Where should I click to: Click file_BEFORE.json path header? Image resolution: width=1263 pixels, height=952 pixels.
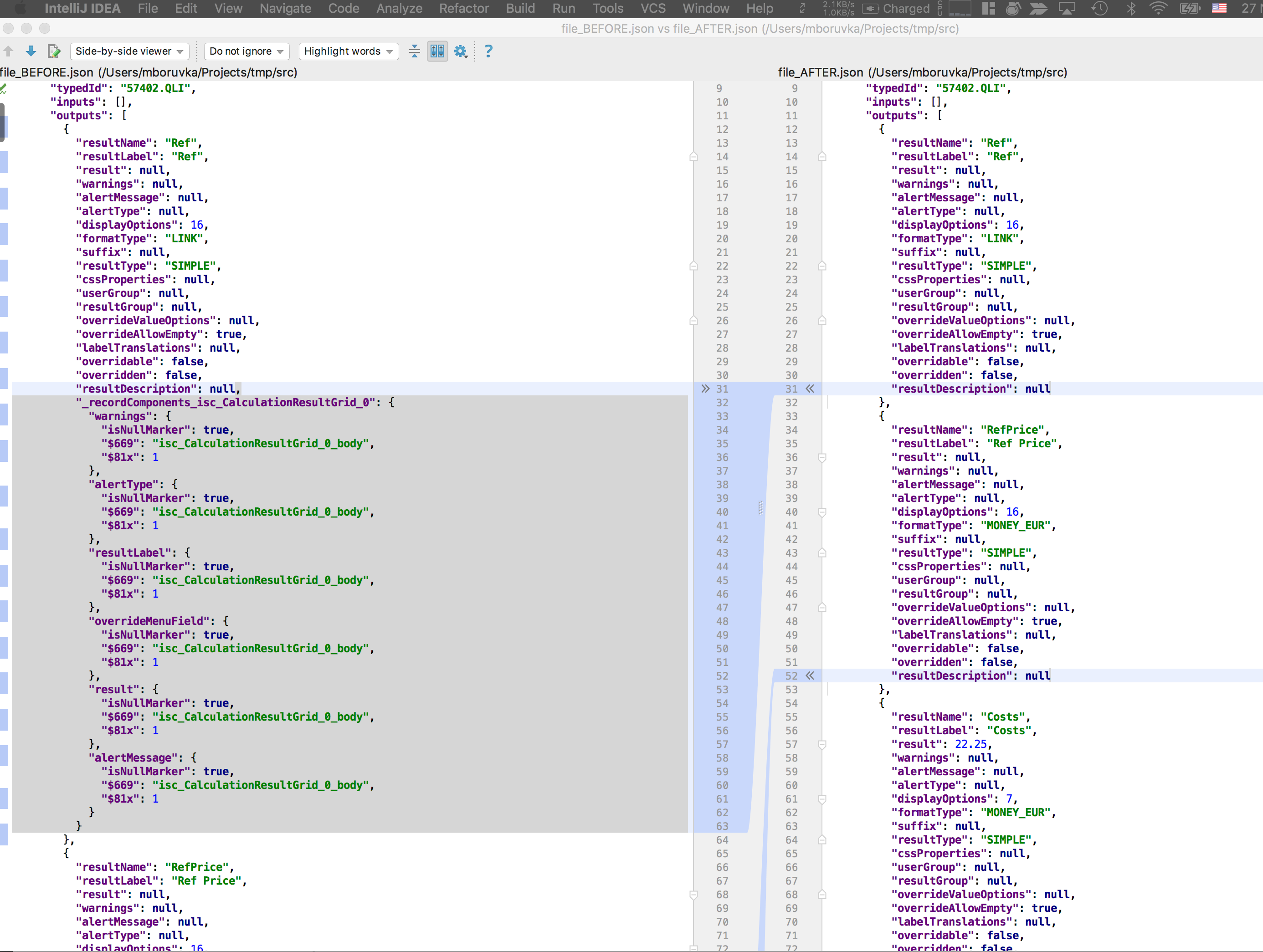tap(149, 72)
